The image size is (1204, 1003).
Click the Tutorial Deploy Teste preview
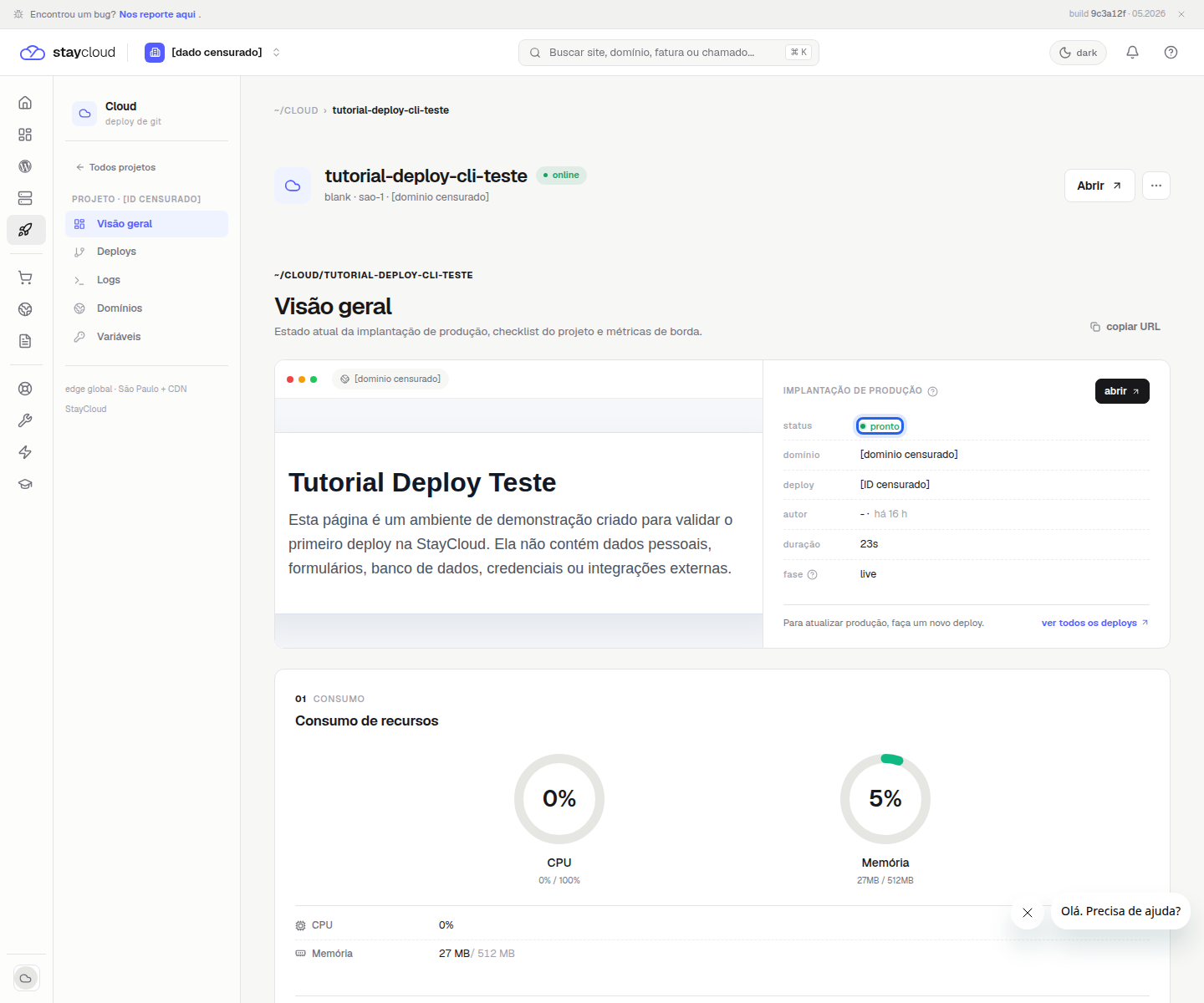click(x=518, y=522)
